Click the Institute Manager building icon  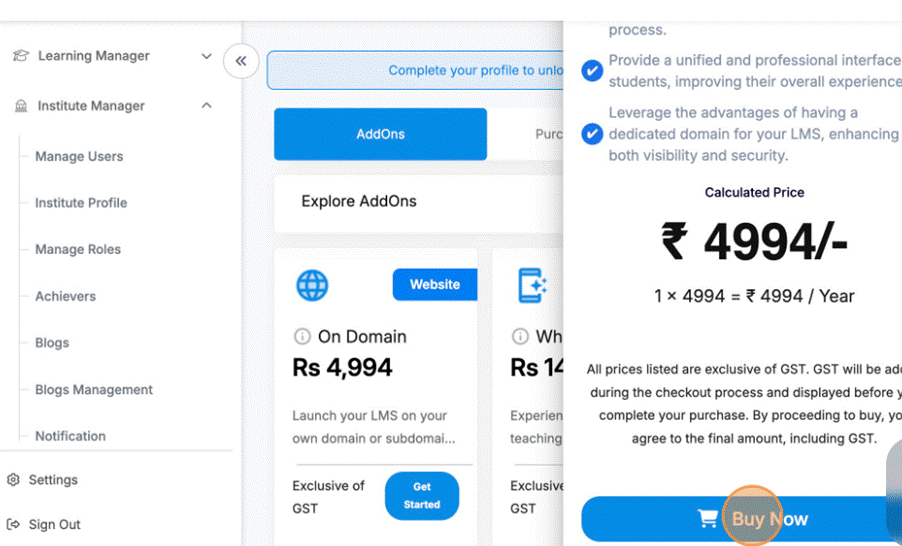[x=20, y=106]
